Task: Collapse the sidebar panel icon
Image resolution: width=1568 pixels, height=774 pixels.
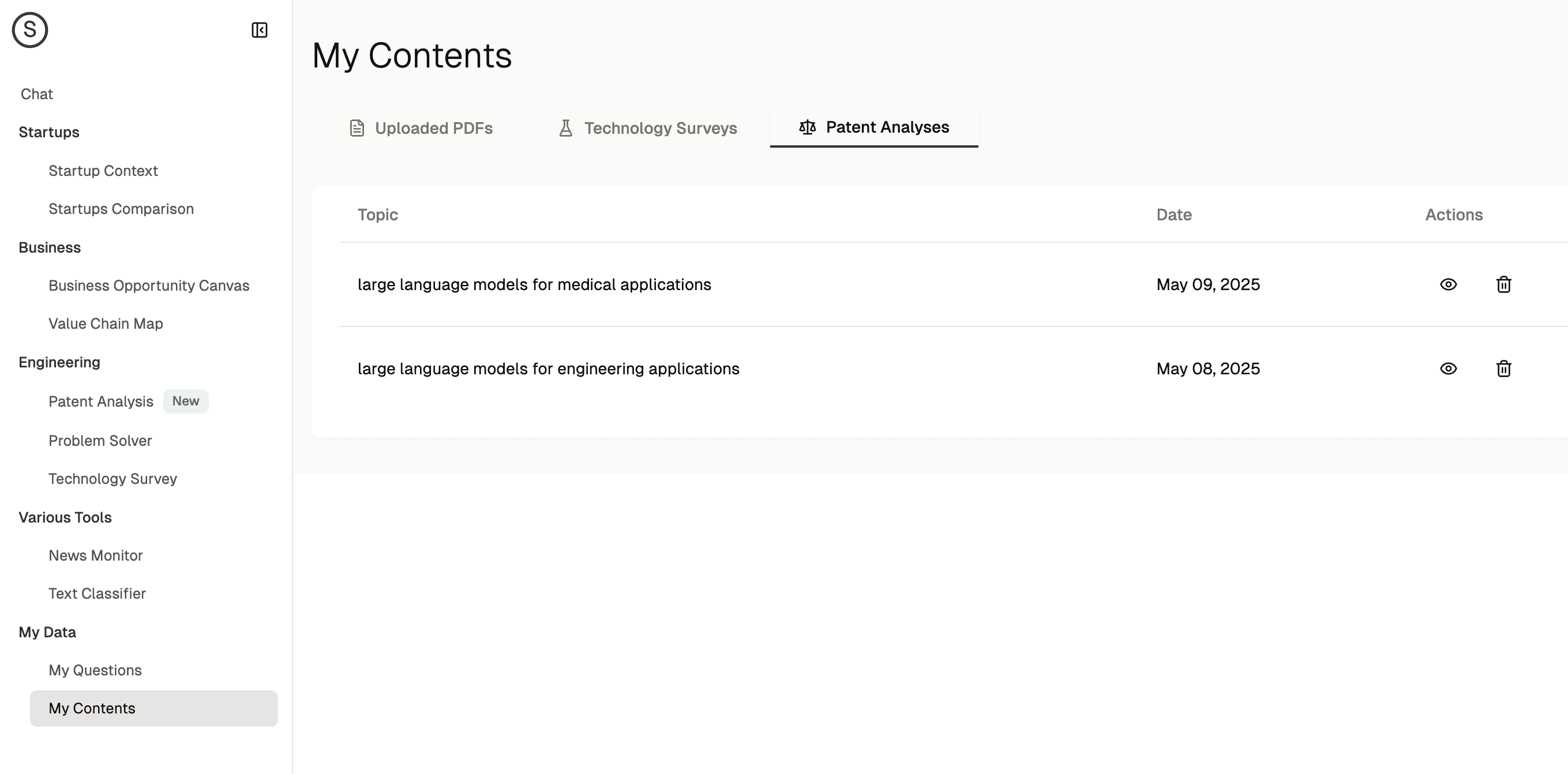Action: pos(259,30)
